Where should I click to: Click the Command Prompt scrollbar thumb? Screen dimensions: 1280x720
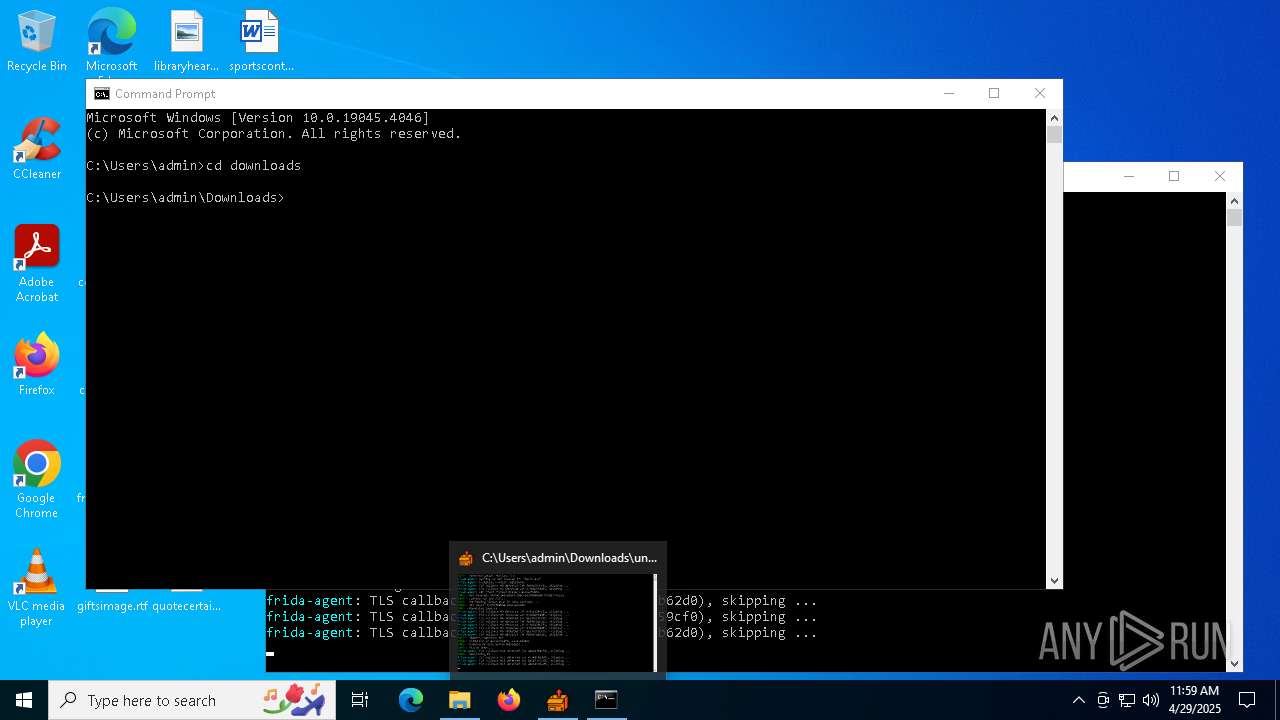point(1054,135)
